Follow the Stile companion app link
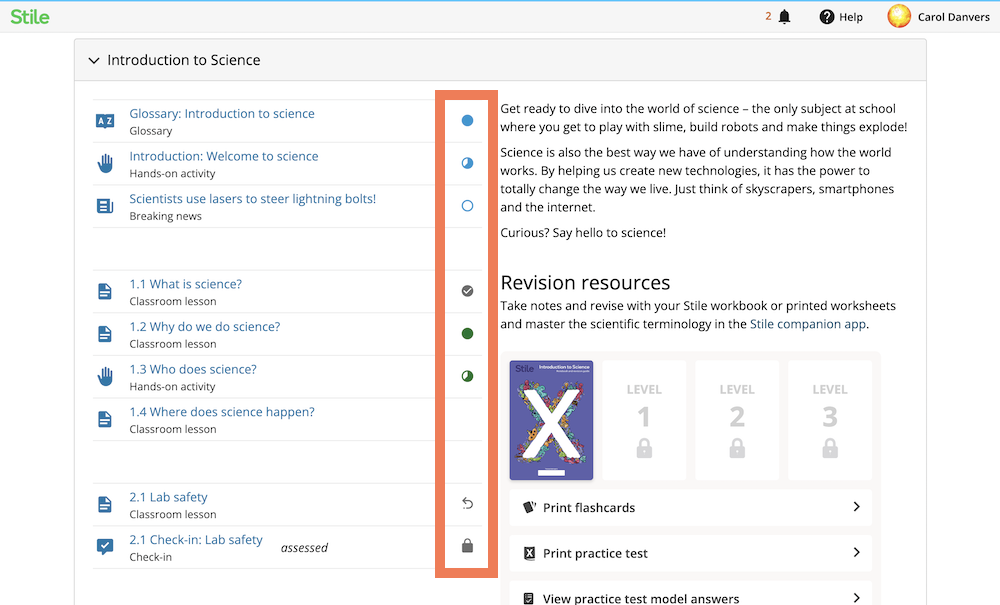Viewport: 1000px width, 605px height. (x=807, y=324)
